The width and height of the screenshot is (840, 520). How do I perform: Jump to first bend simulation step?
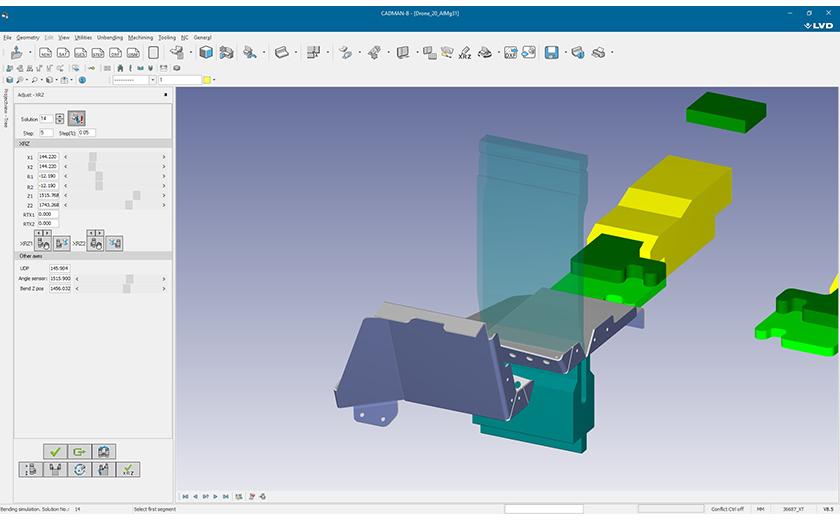185,497
